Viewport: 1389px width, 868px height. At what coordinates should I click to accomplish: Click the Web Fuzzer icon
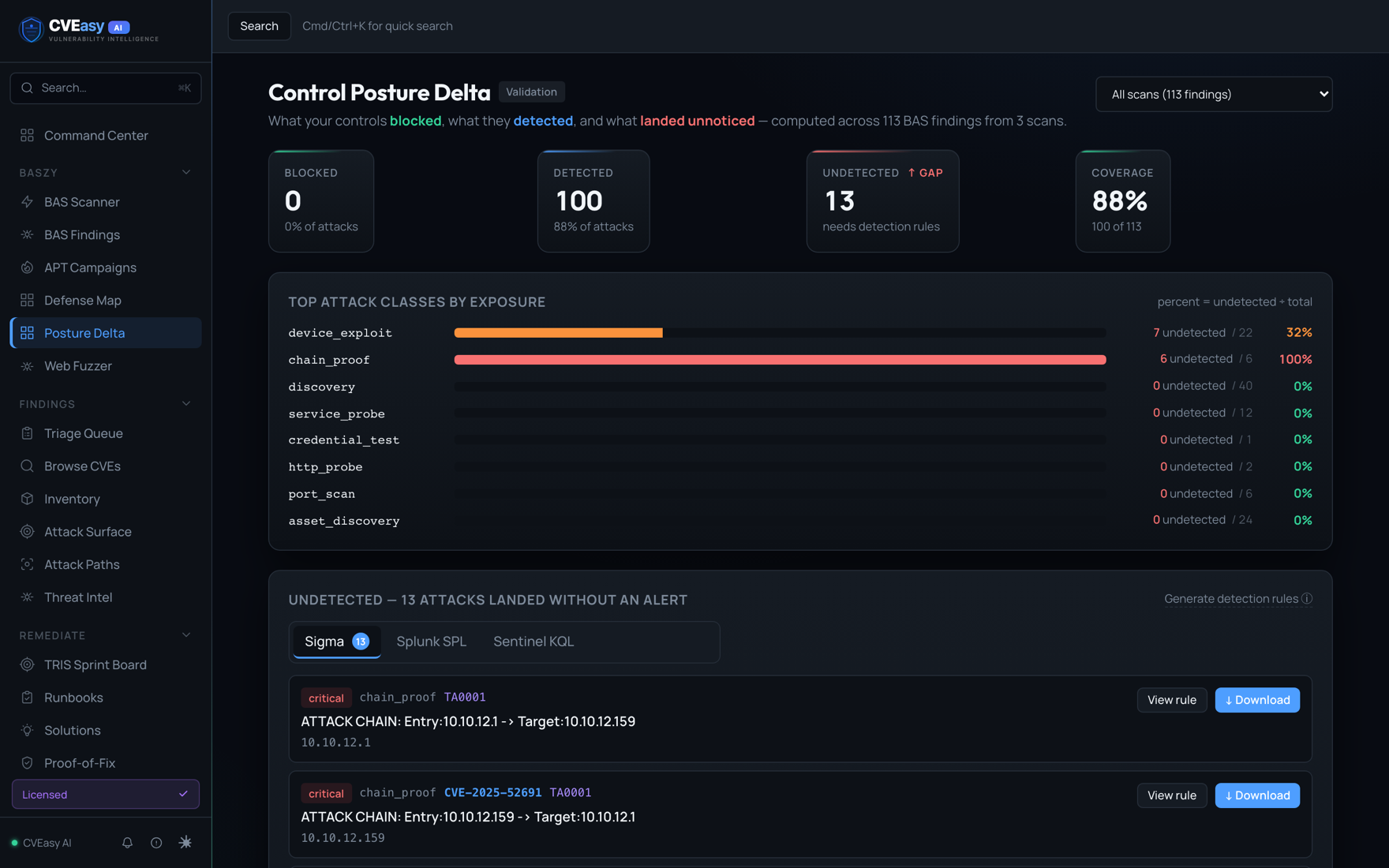tap(27, 366)
